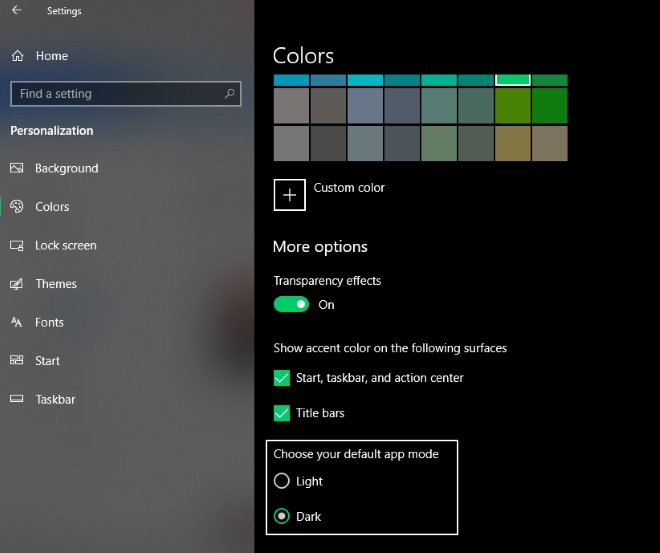
Task: Open Background settings via its picture icon
Action: click(16, 168)
